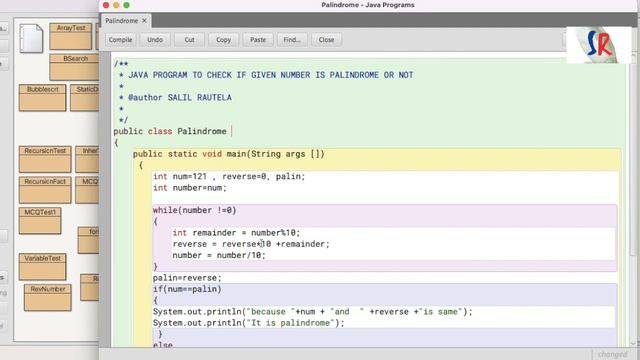The height and width of the screenshot is (360, 640).
Task: Click the Paste button
Action: click(258, 40)
